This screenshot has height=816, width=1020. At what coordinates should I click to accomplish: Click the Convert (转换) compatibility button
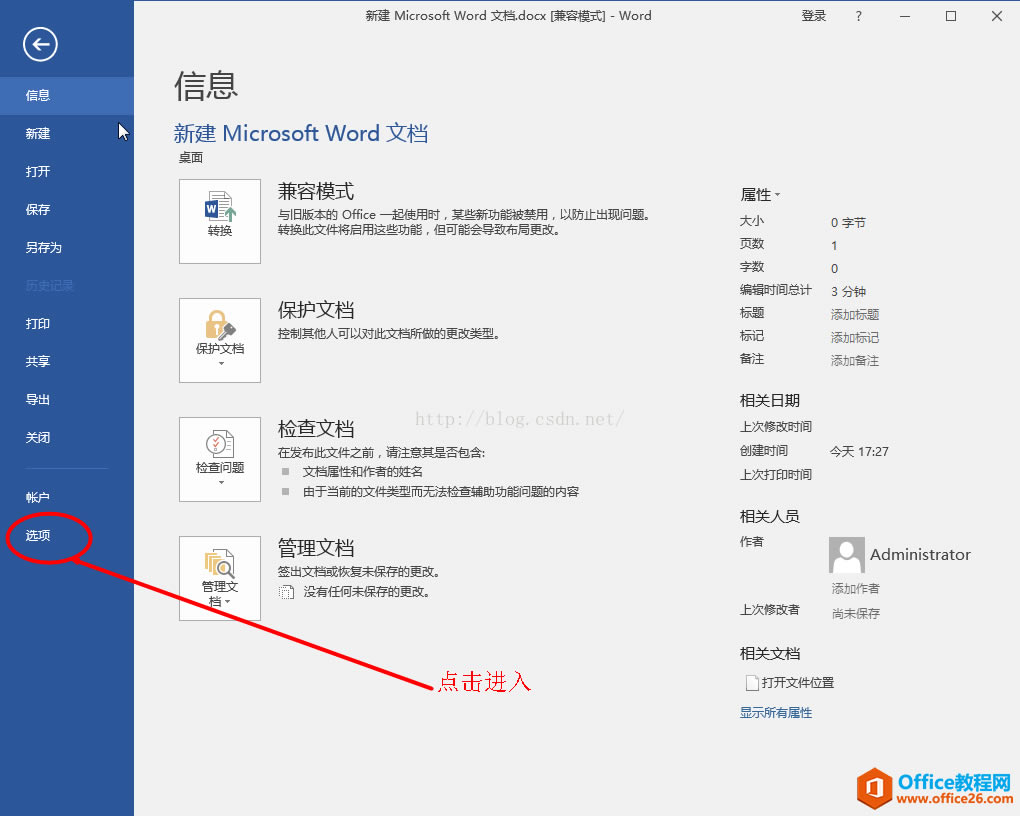(220, 221)
